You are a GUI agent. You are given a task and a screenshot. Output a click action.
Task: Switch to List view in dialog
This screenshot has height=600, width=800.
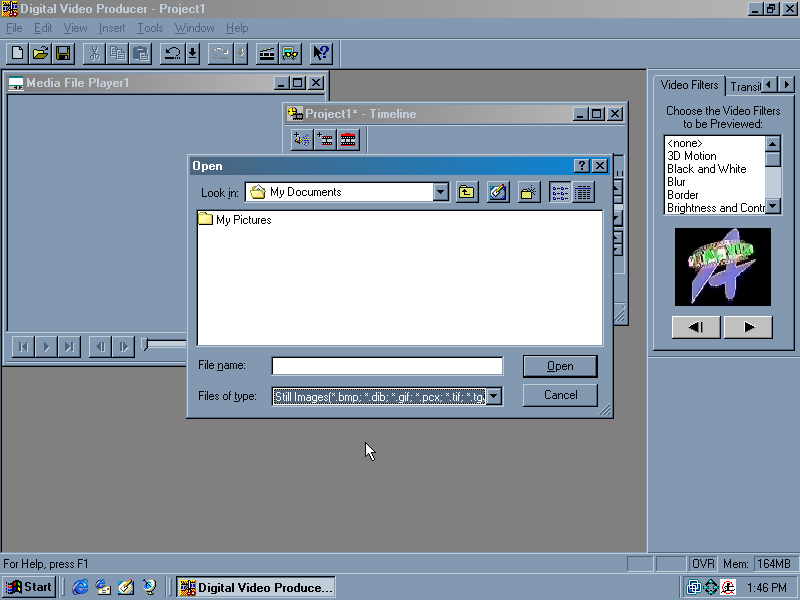pyautogui.click(x=560, y=192)
